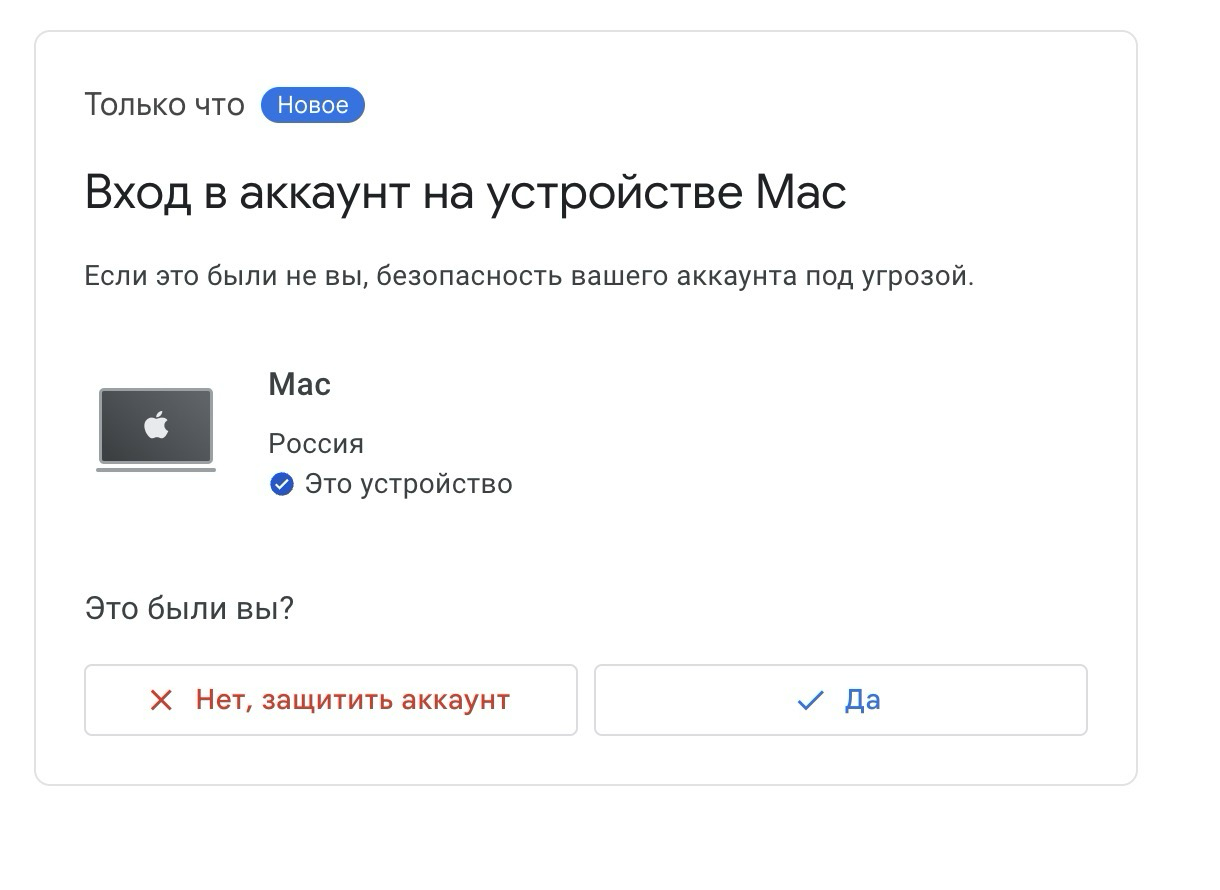Click the account security warning sentence
The width and height of the screenshot is (1220, 890).
point(529,277)
